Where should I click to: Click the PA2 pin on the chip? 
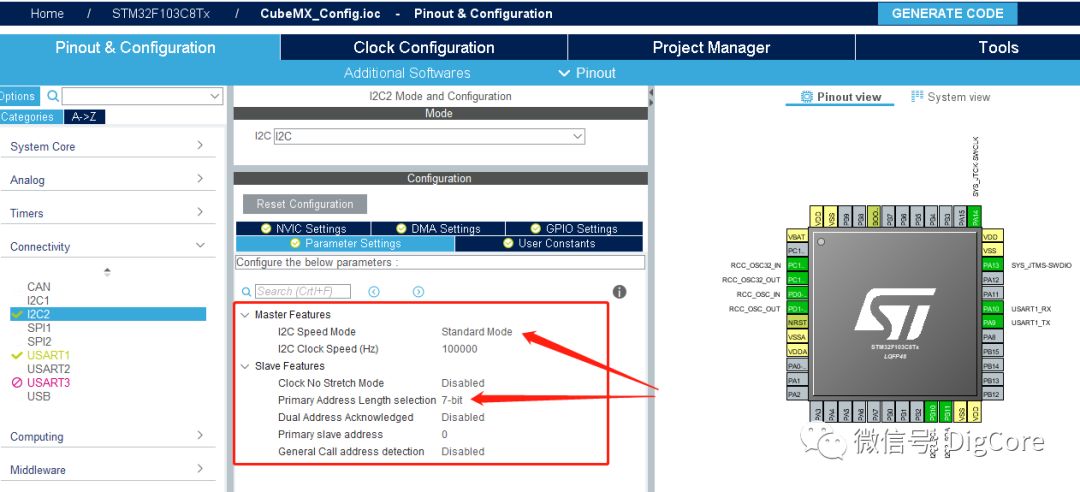coord(796,394)
